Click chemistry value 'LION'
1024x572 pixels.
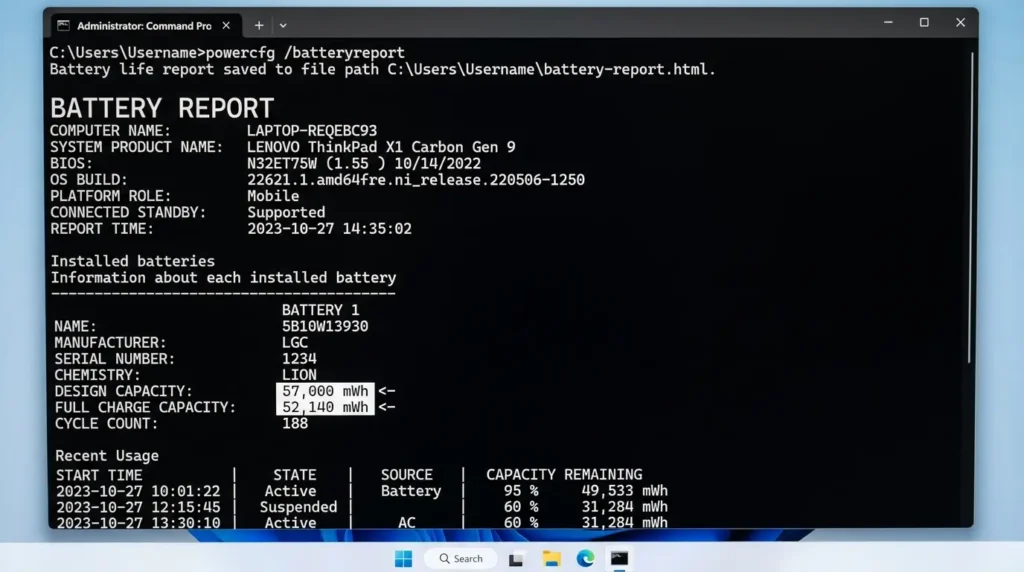click(299, 375)
